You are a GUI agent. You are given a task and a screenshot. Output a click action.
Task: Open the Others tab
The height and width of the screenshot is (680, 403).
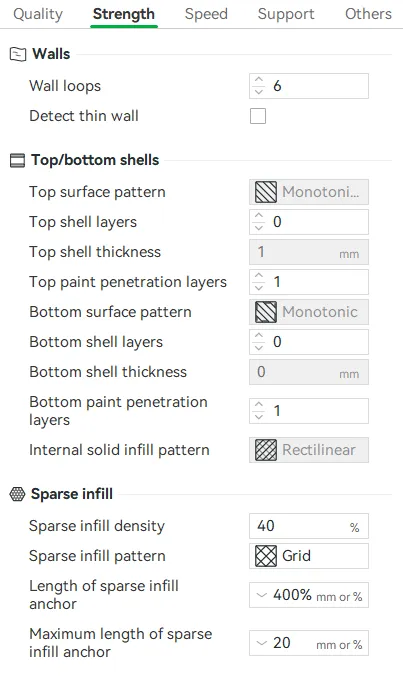click(368, 14)
